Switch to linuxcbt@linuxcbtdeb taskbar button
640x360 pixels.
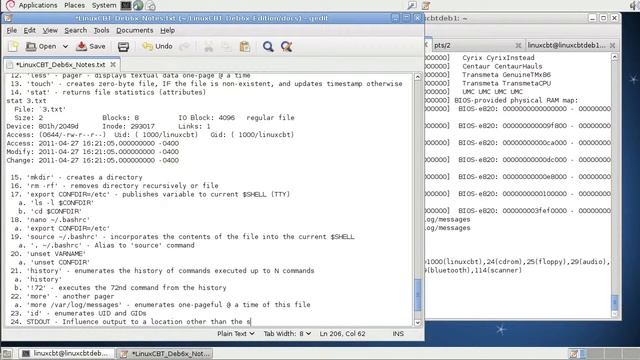(66, 353)
